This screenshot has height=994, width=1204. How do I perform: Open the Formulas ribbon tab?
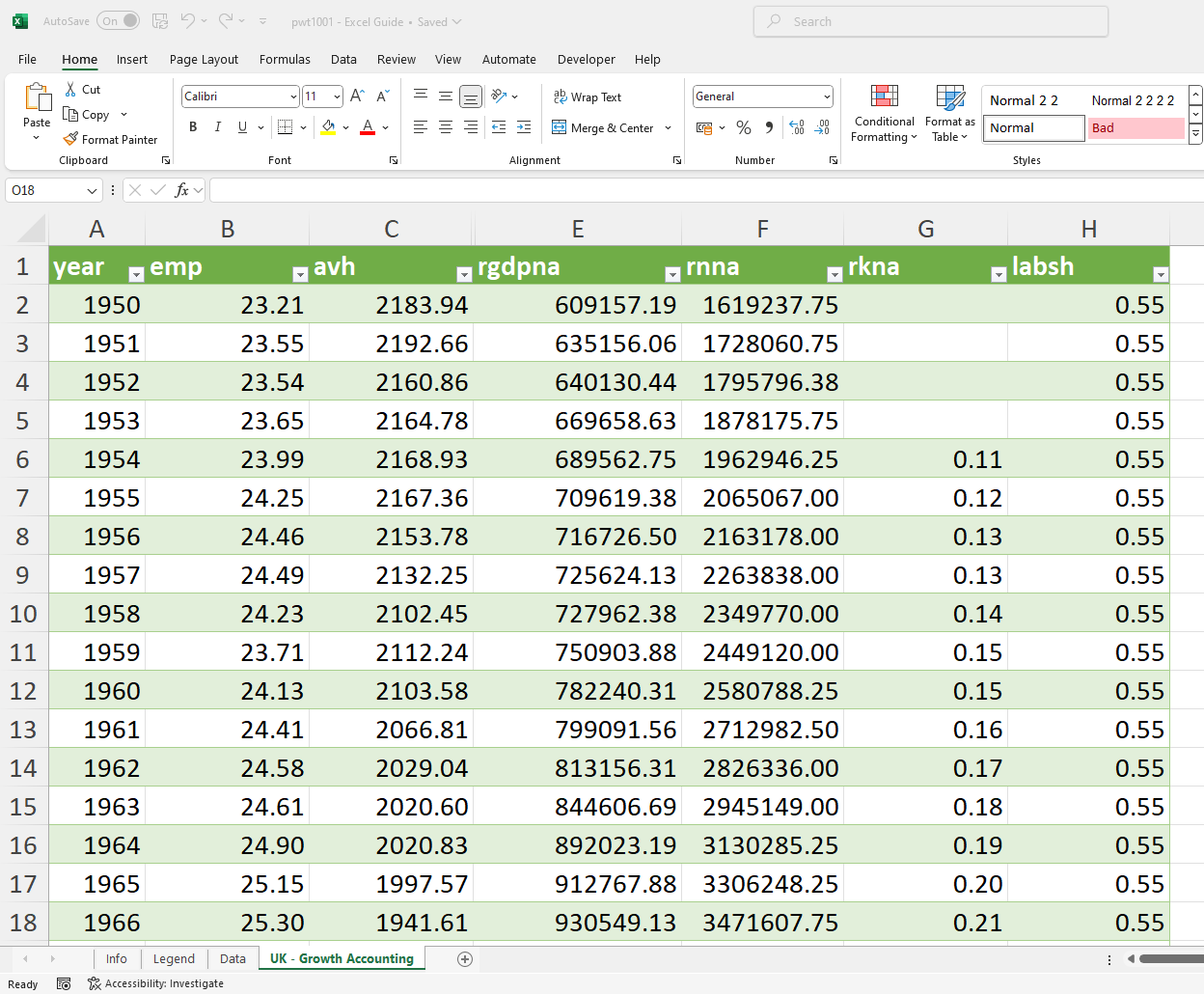[285, 59]
